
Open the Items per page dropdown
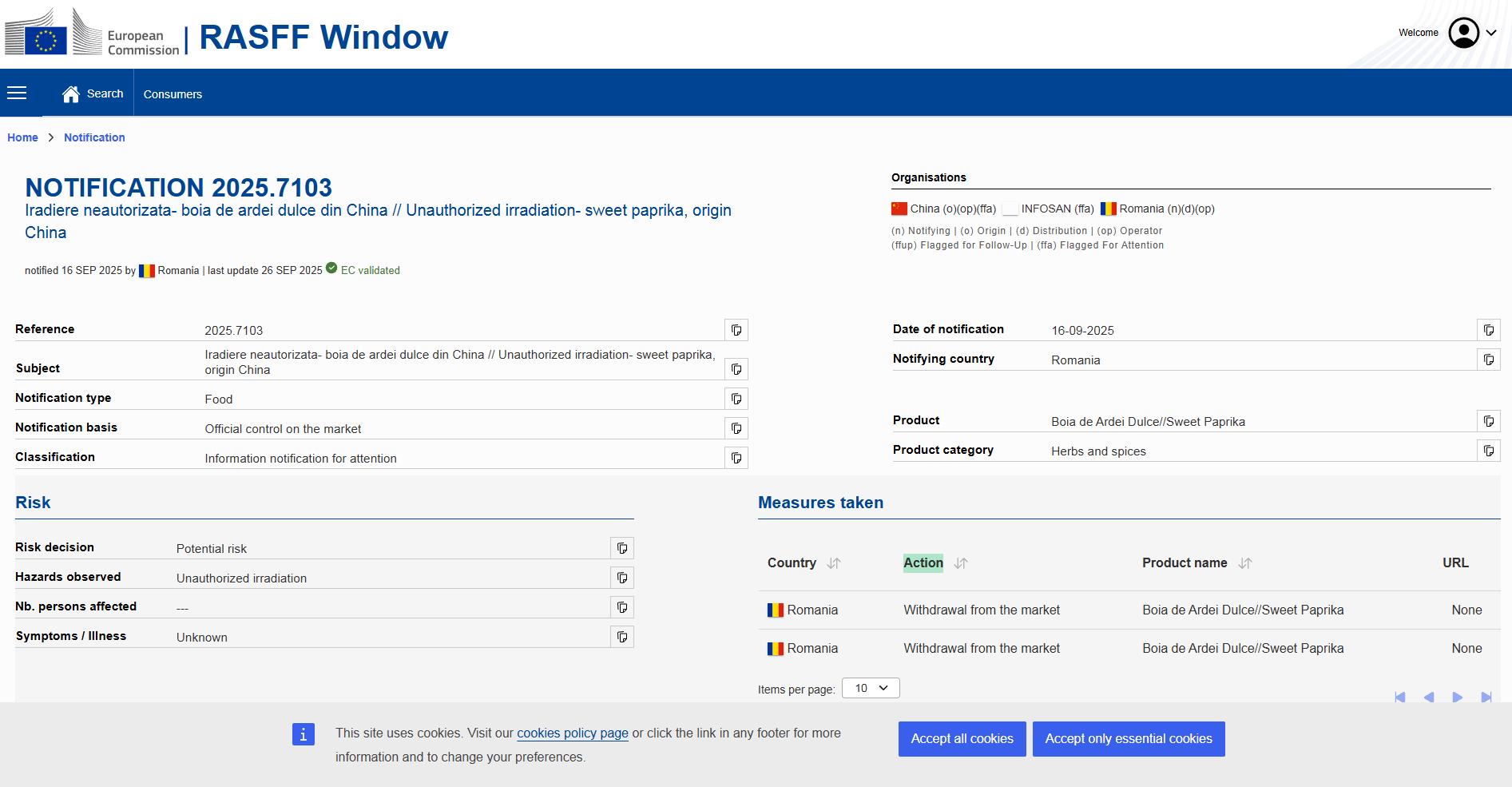coord(871,688)
